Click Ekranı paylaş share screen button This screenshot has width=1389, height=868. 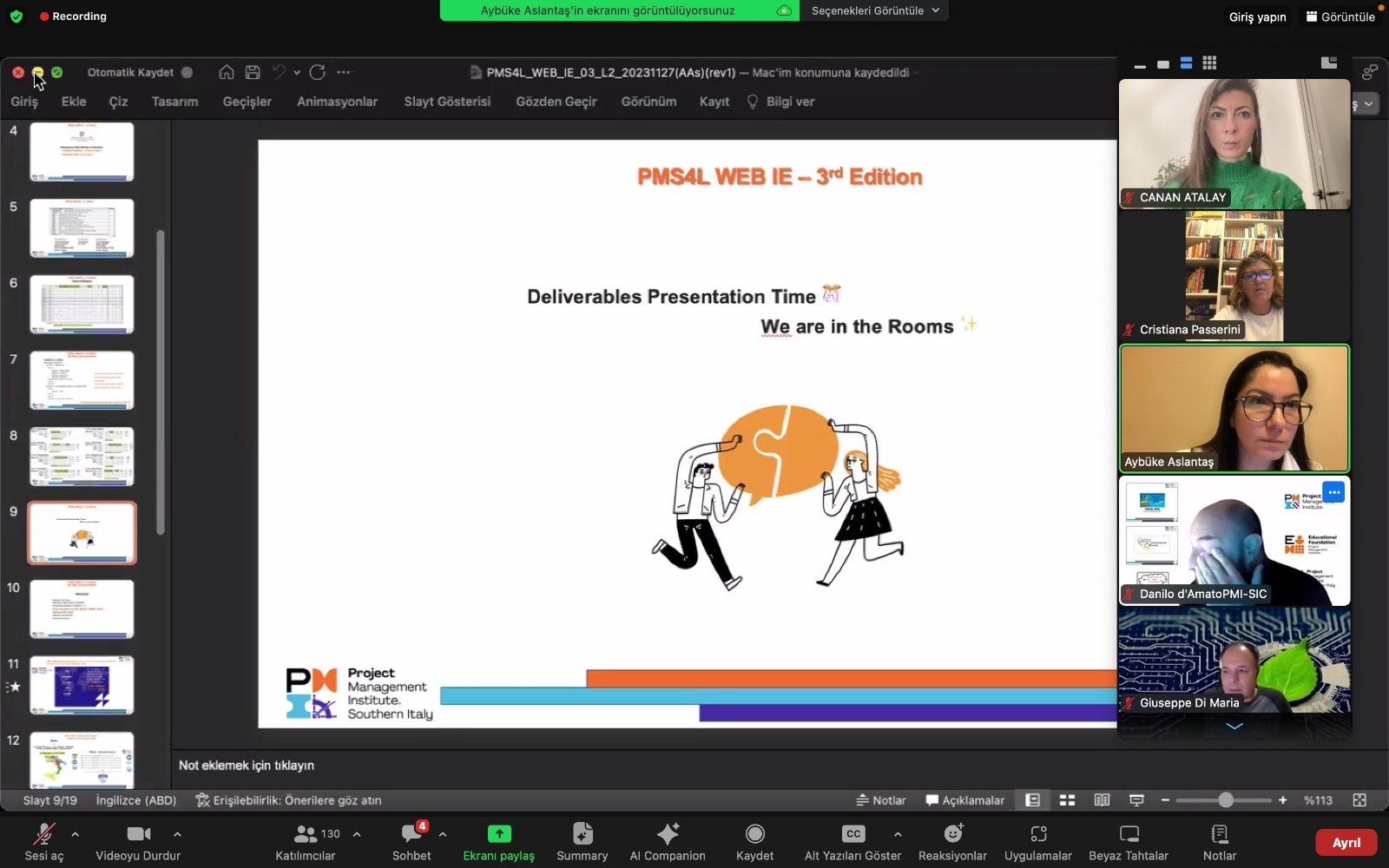[x=499, y=842]
